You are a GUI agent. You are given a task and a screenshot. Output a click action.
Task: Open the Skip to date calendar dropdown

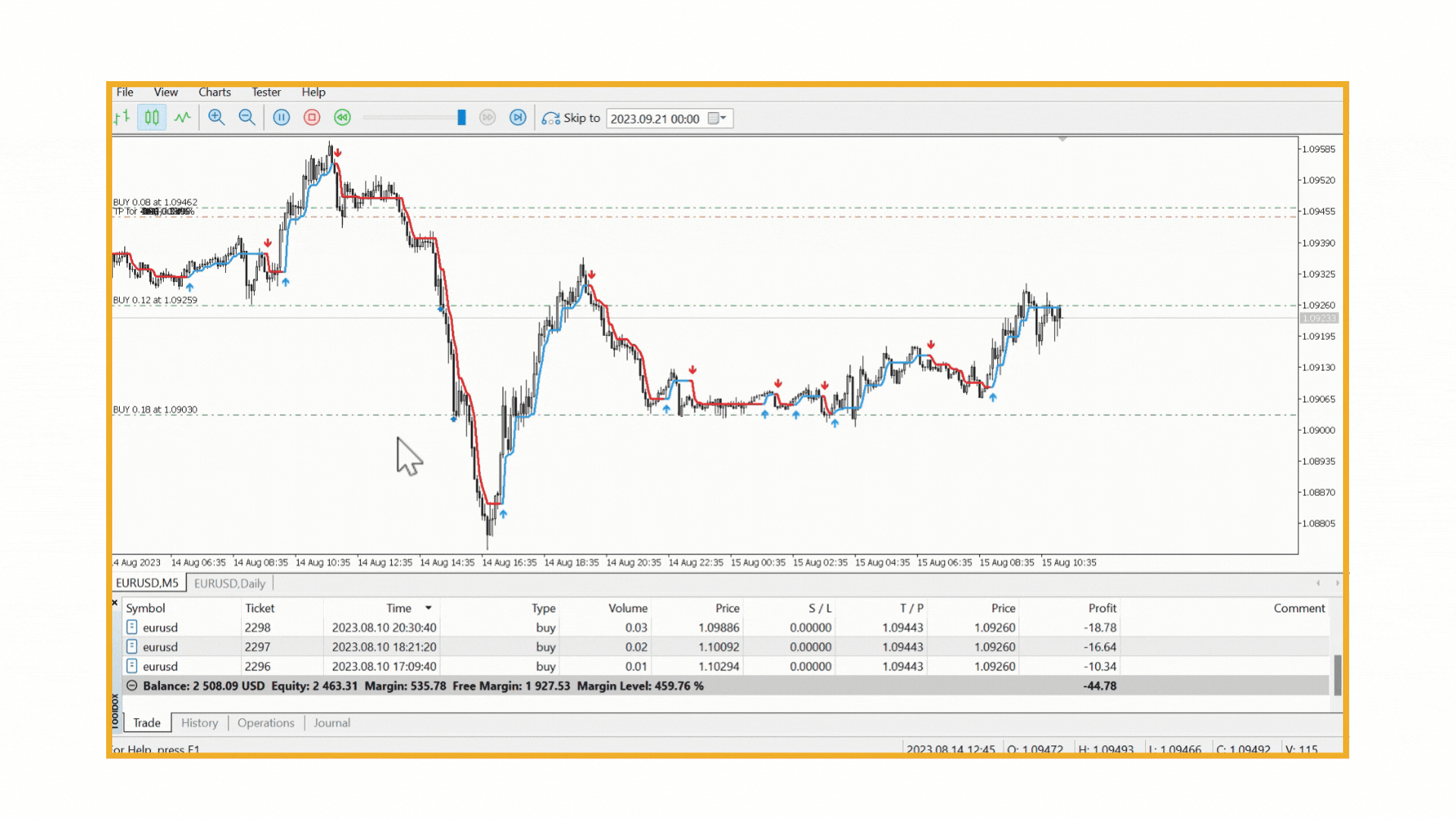[717, 118]
